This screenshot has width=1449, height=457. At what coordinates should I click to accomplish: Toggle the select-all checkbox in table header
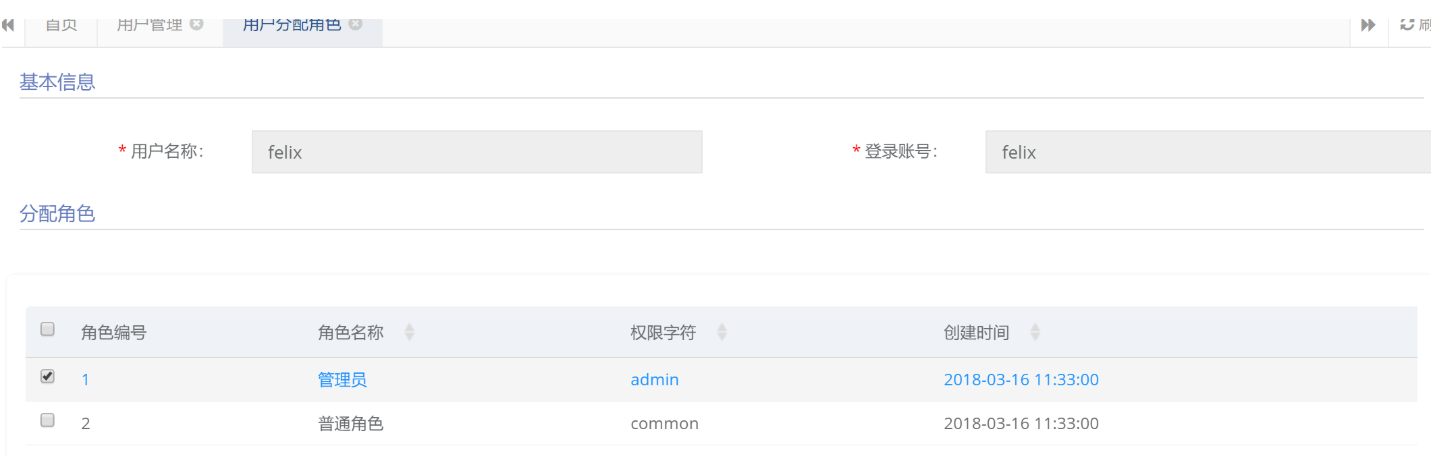click(47, 329)
